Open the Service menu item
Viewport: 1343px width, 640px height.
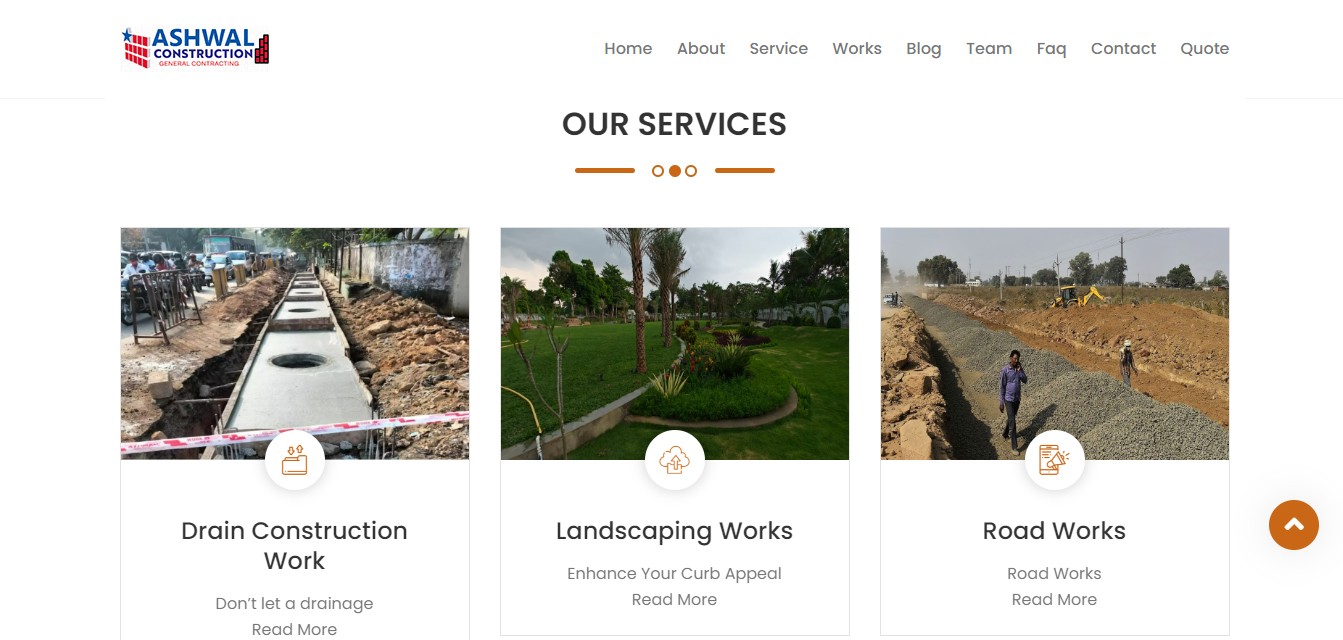pyautogui.click(x=779, y=48)
